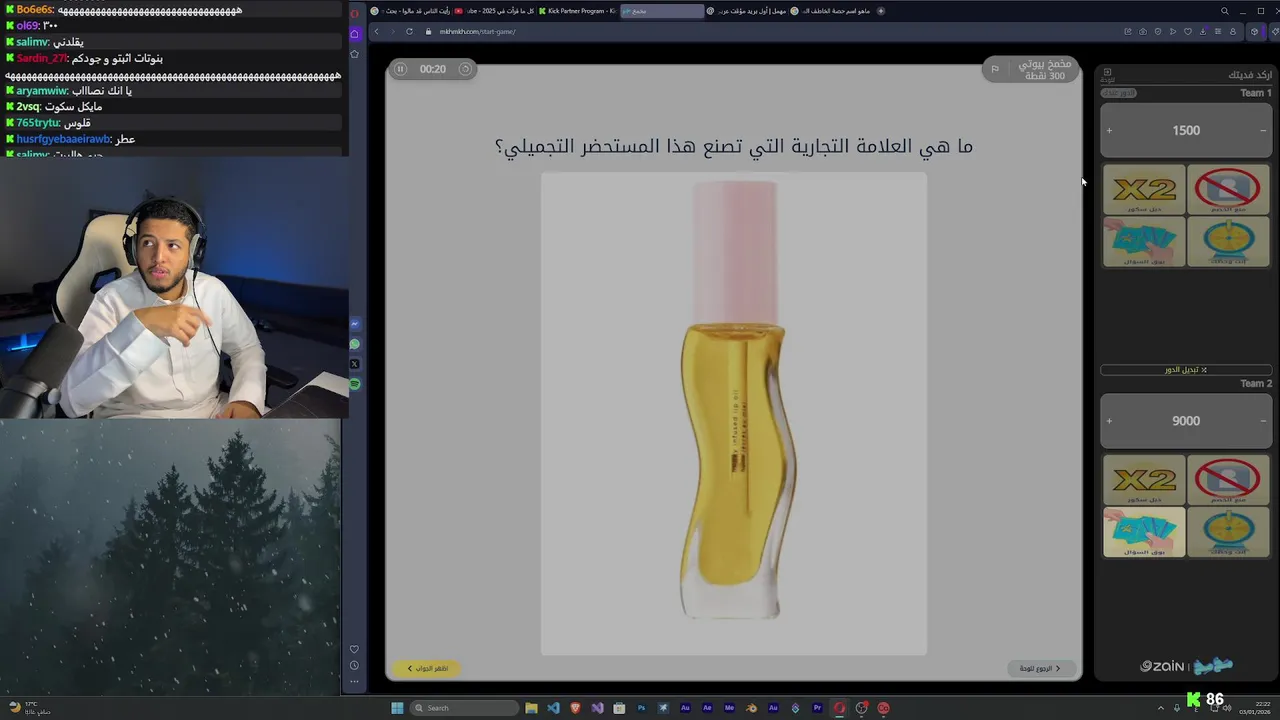Open Brave browser from taskbar
This screenshot has height=720, width=1280.
pyautogui.click(x=575, y=708)
